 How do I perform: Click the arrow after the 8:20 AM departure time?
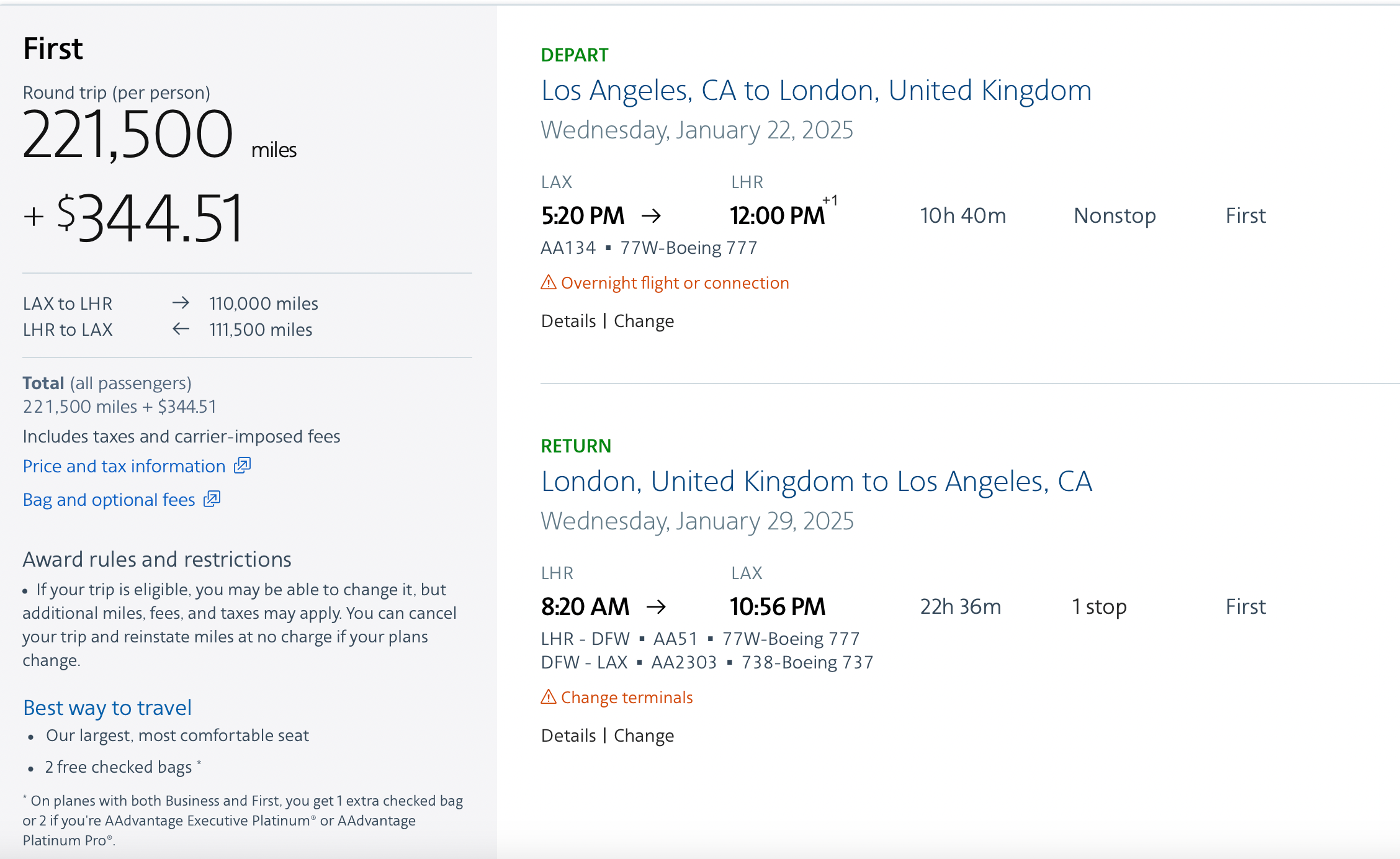point(656,606)
